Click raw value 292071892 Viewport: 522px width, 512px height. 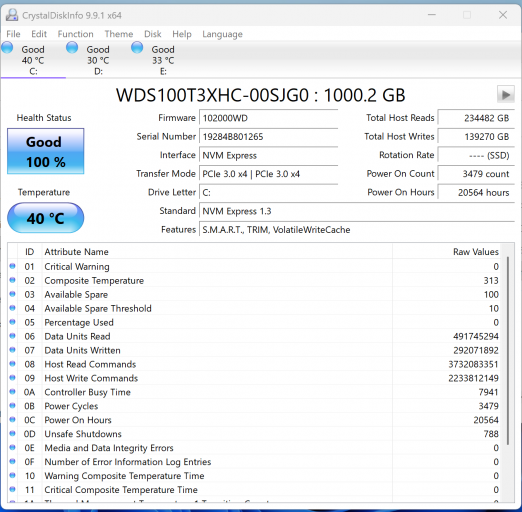pyautogui.click(x=476, y=350)
